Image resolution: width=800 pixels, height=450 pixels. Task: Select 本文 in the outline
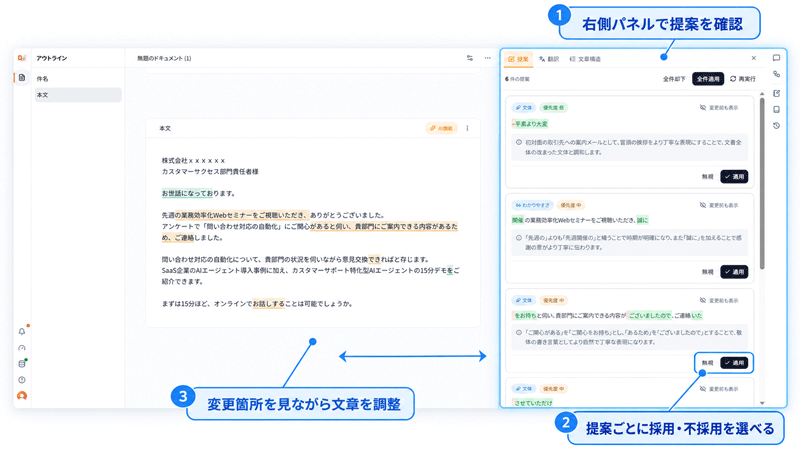(78, 95)
